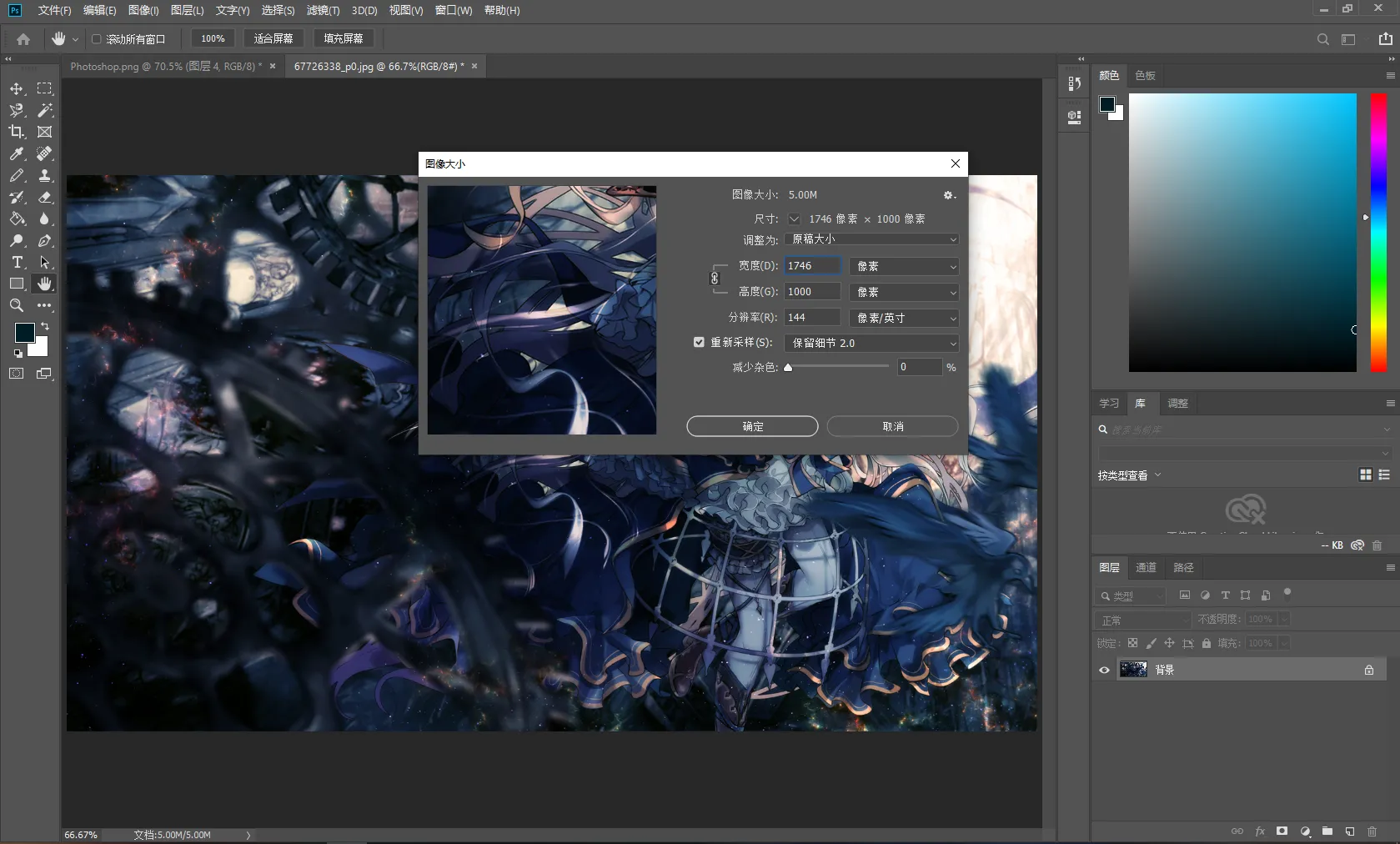Image resolution: width=1400 pixels, height=844 pixels.
Task: Open Image Size dialog gear settings
Action: (x=948, y=195)
